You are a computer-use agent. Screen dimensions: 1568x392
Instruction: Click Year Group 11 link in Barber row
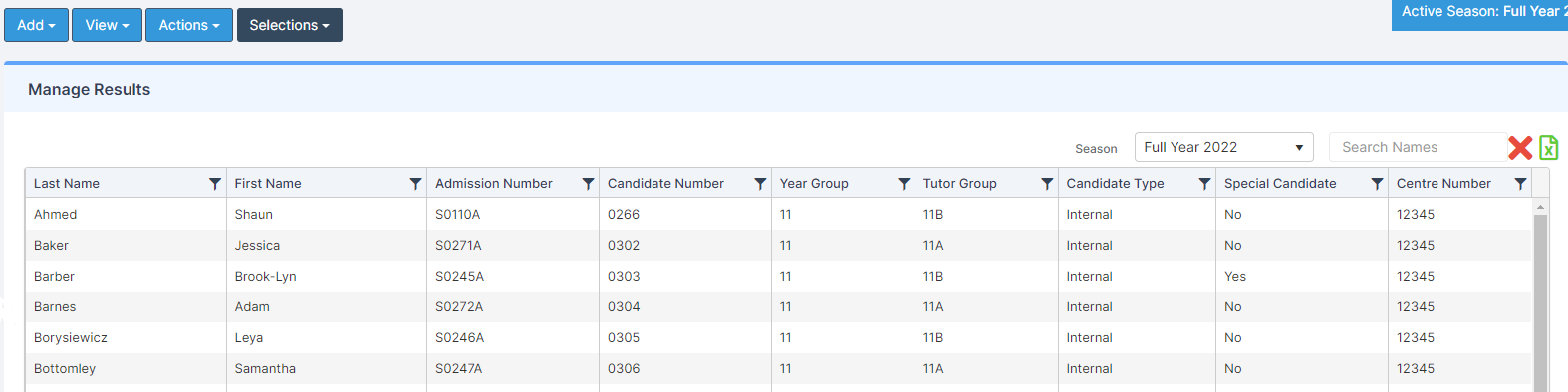pyautogui.click(x=786, y=277)
